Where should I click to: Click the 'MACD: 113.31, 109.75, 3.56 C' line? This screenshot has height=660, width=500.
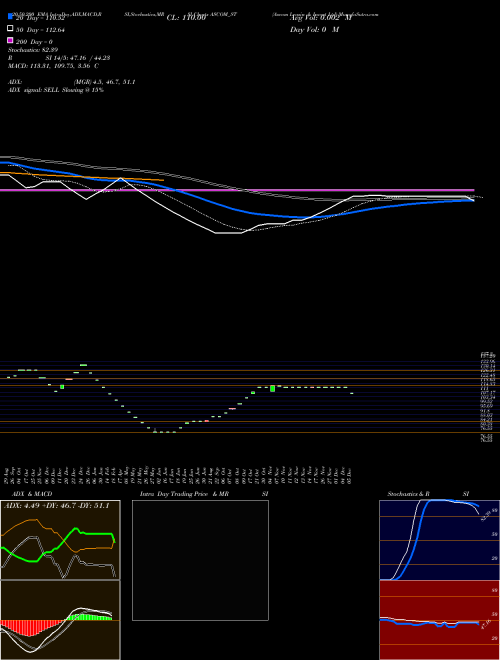(53, 66)
